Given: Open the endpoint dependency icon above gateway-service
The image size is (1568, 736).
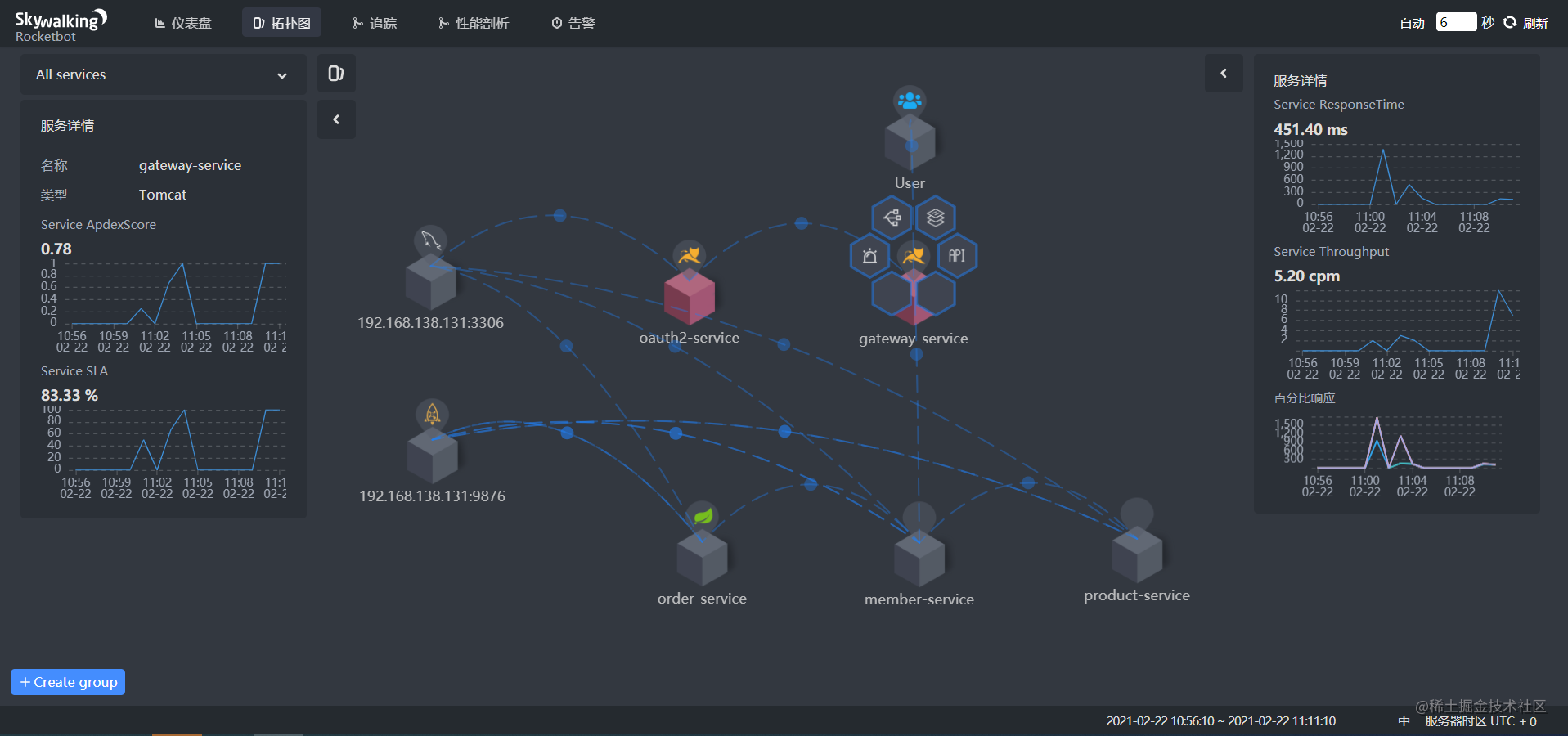Looking at the screenshot, I should pos(891,218).
